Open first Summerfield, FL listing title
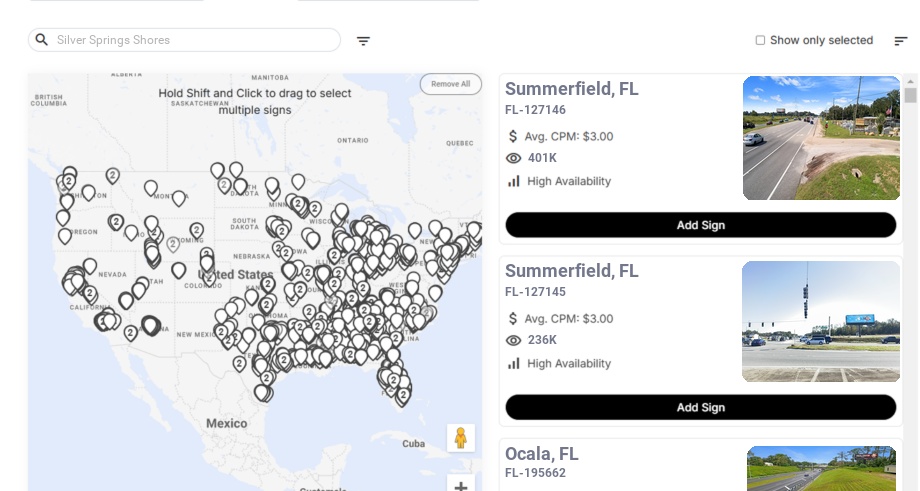Screen dimensions: 920x491 click(x=571, y=89)
